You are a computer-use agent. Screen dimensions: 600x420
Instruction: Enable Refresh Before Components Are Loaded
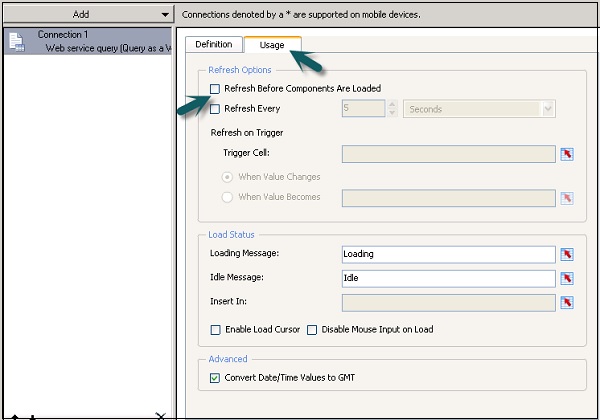tap(215, 89)
